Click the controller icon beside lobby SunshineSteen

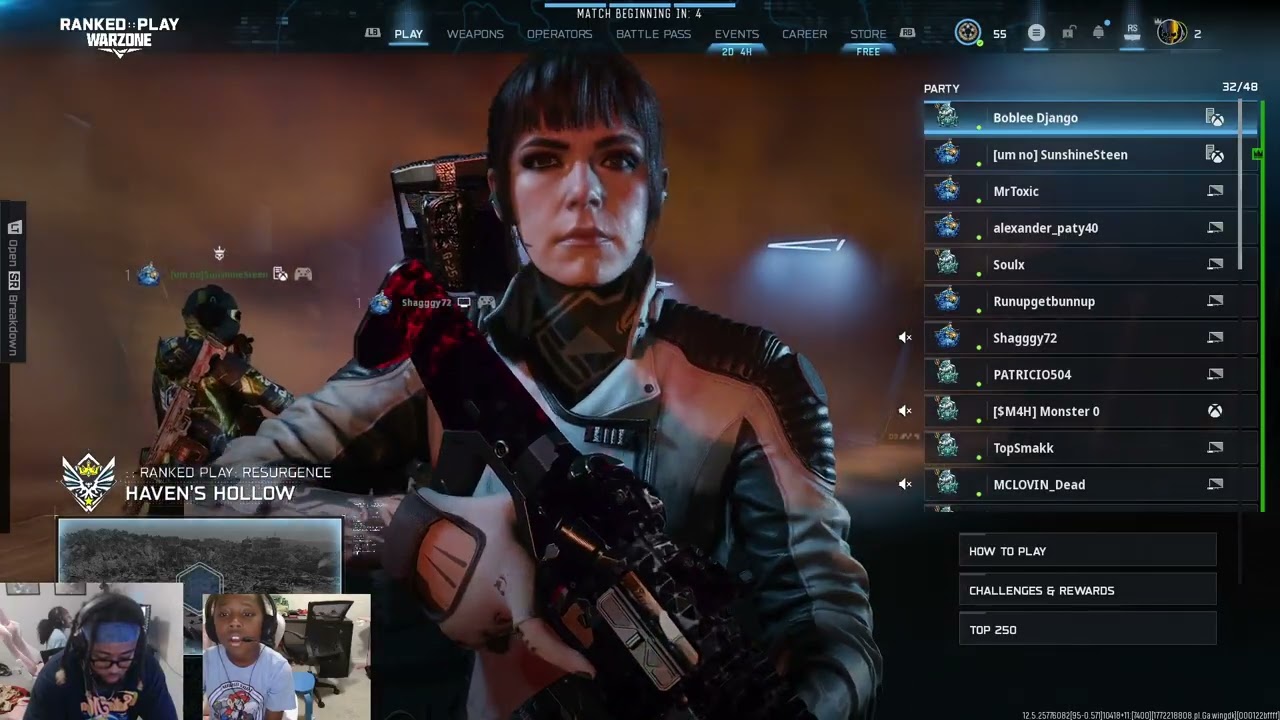coord(303,274)
